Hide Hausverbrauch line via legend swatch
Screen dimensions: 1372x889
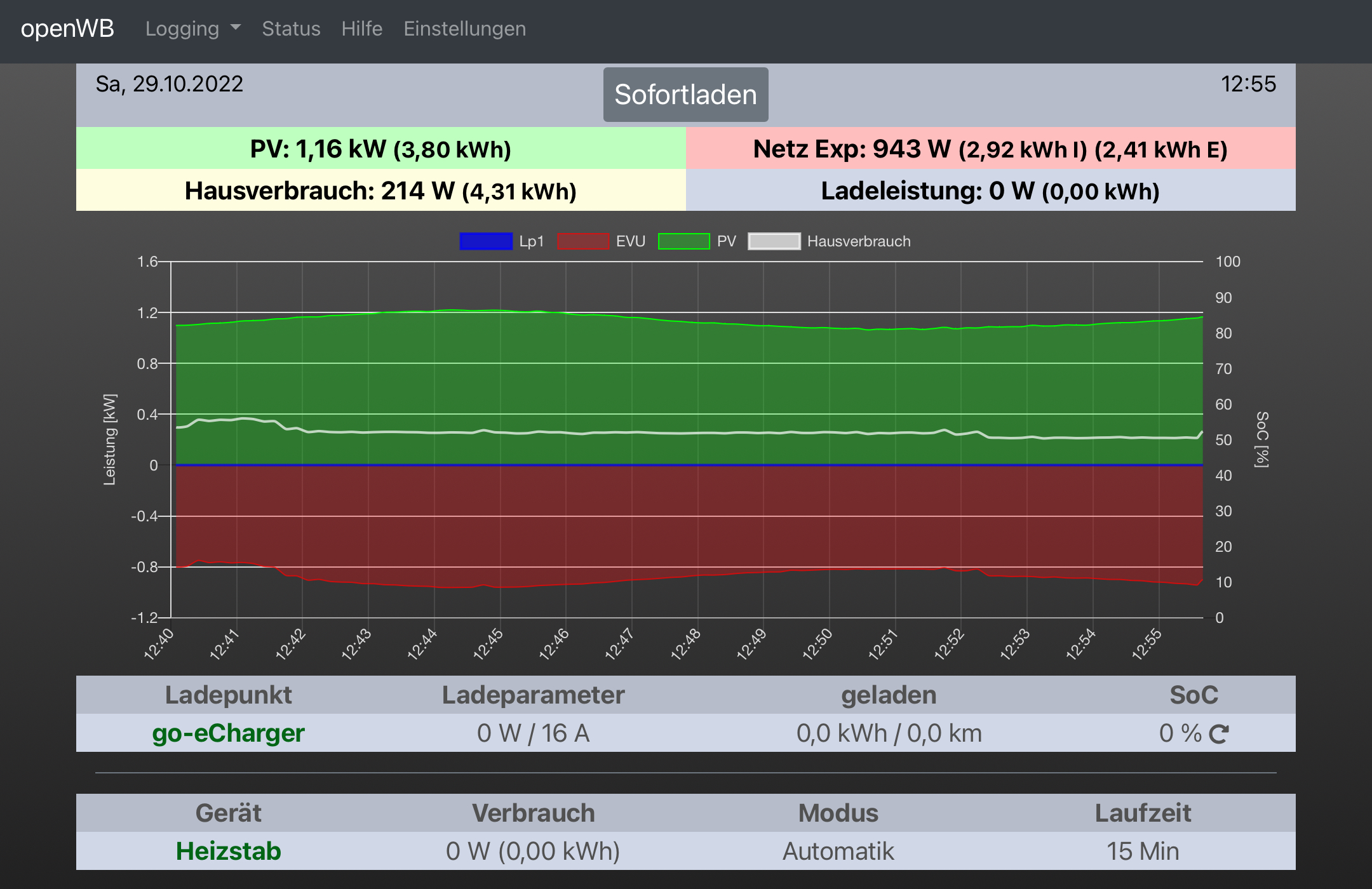click(x=774, y=241)
